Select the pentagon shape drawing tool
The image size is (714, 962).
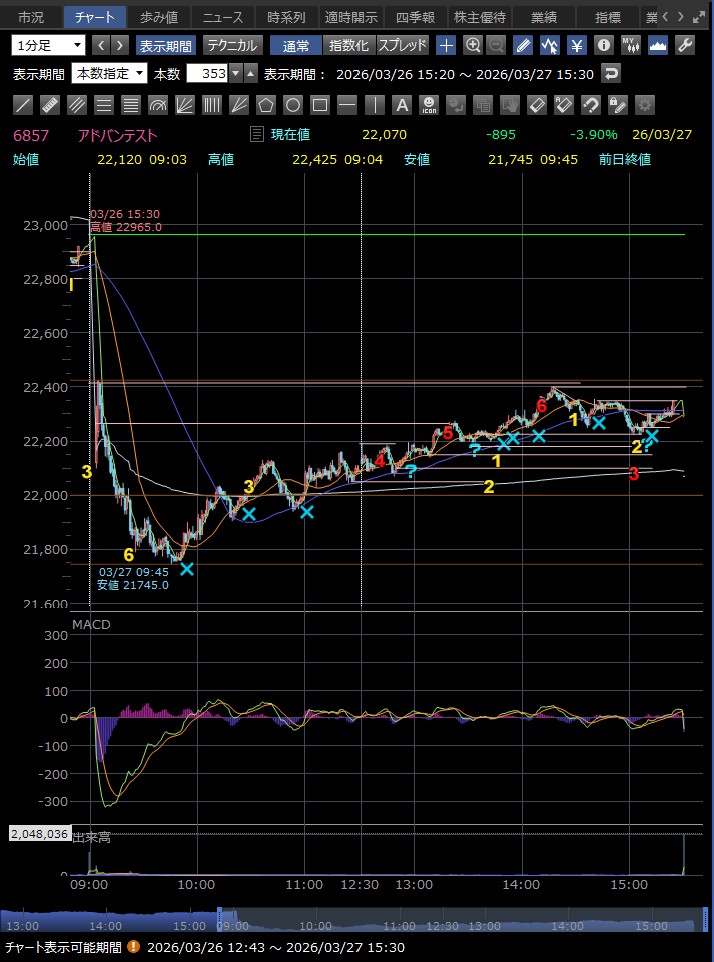pos(266,105)
